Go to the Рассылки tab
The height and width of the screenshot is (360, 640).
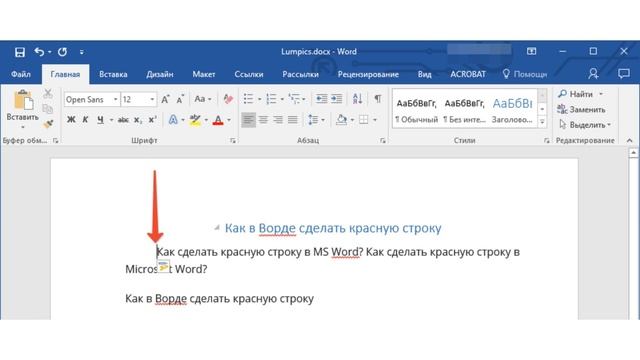point(300,74)
